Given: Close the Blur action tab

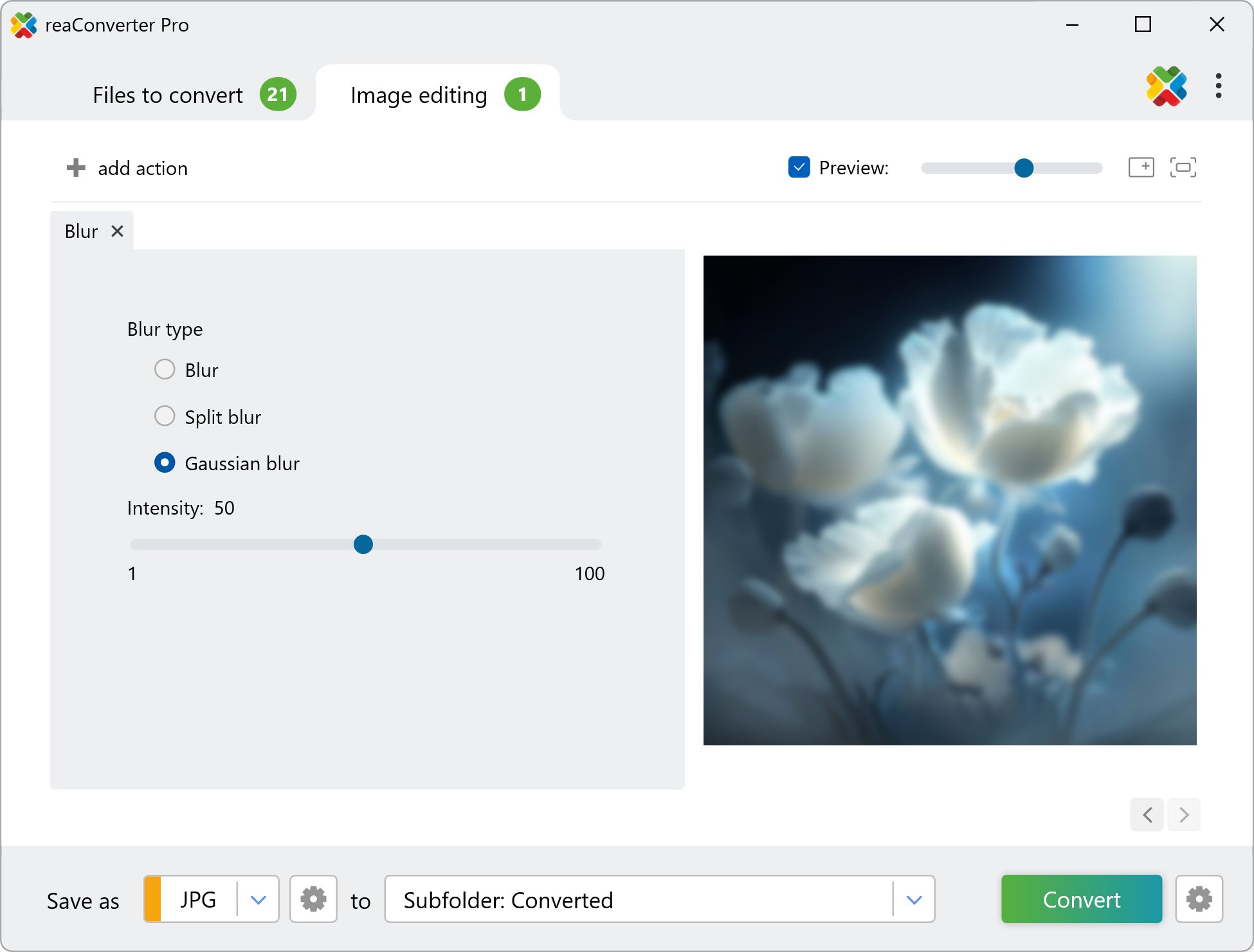Looking at the screenshot, I should point(117,231).
